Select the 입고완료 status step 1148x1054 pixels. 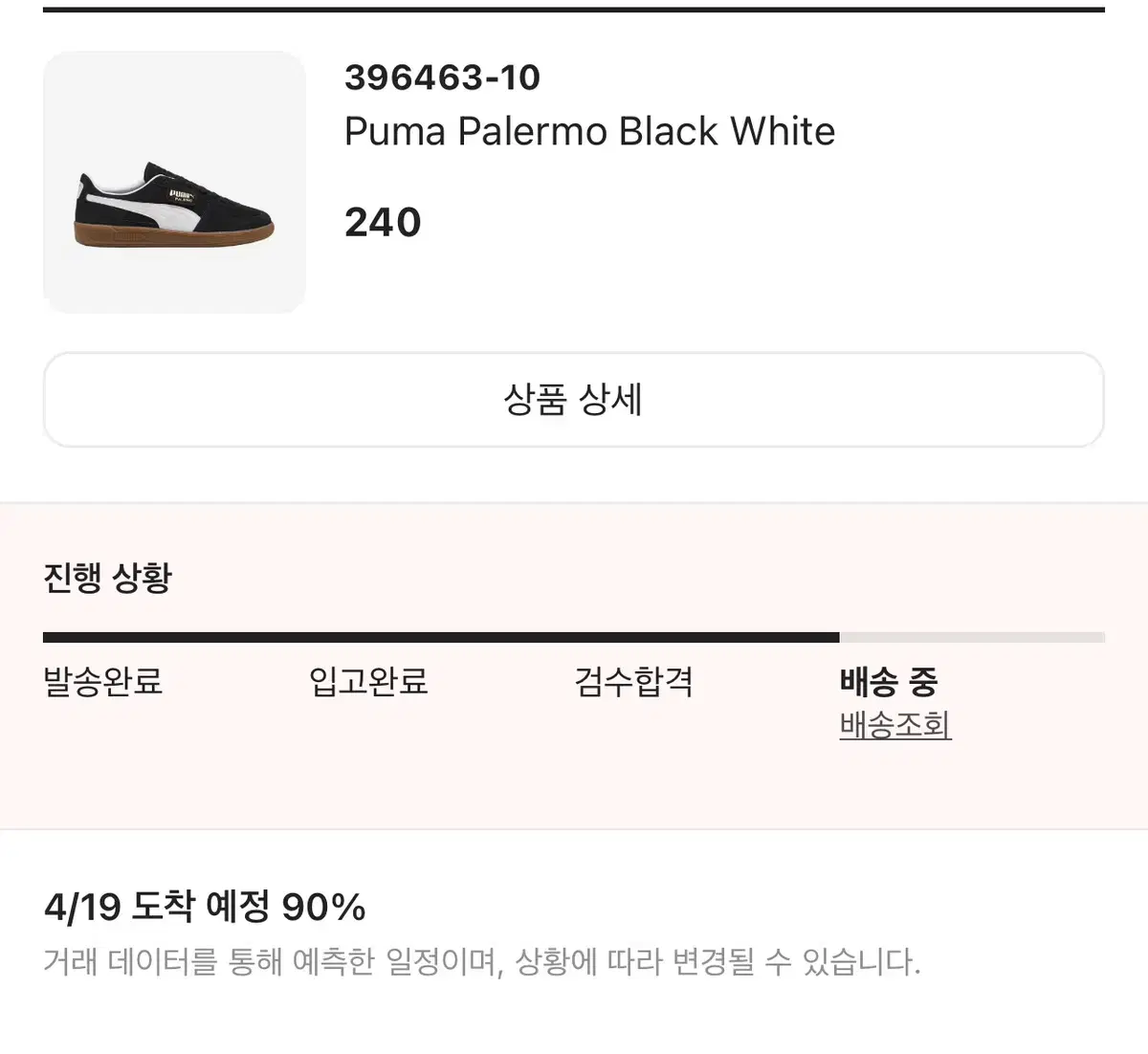click(368, 682)
